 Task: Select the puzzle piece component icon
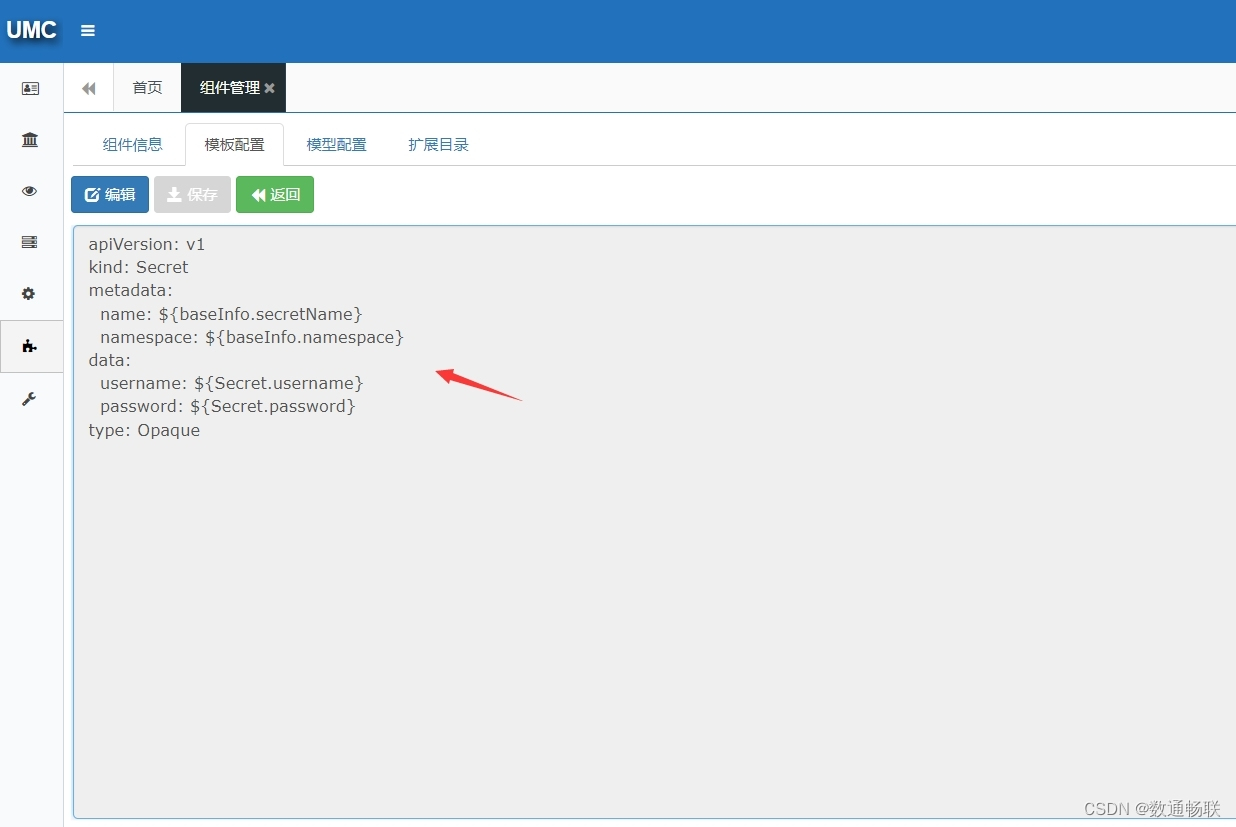pos(30,346)
